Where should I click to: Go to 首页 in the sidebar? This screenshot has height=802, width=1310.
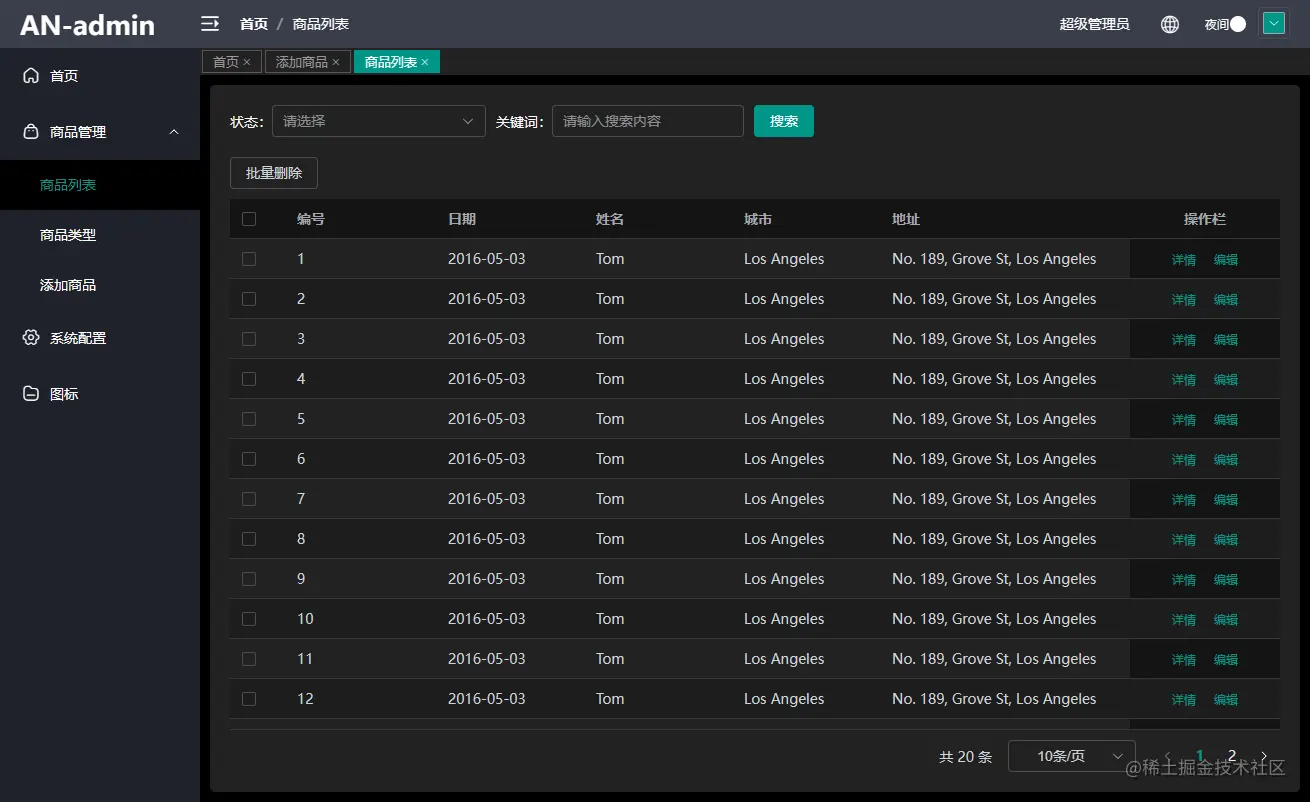pyautogui.click(x=100, y=76)
